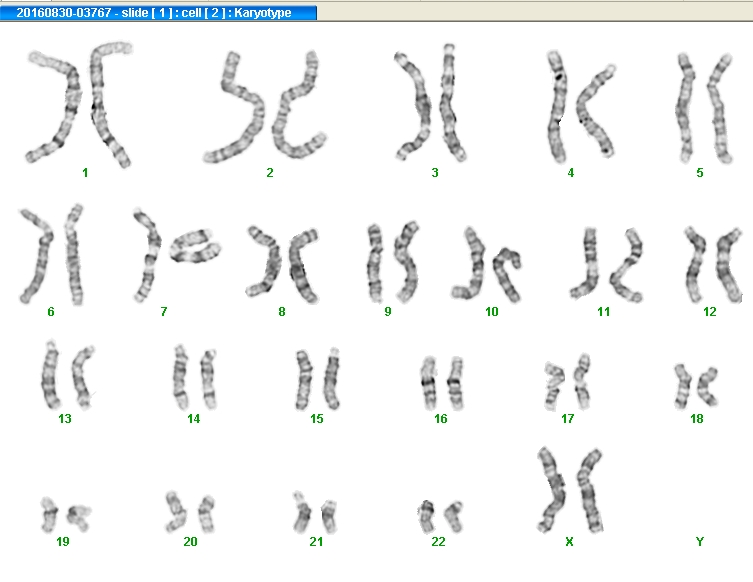Select the left chromosome 13 homolog
Image resolution: width=753 pixels, height=582 pixels.
[x=50, y=375]
